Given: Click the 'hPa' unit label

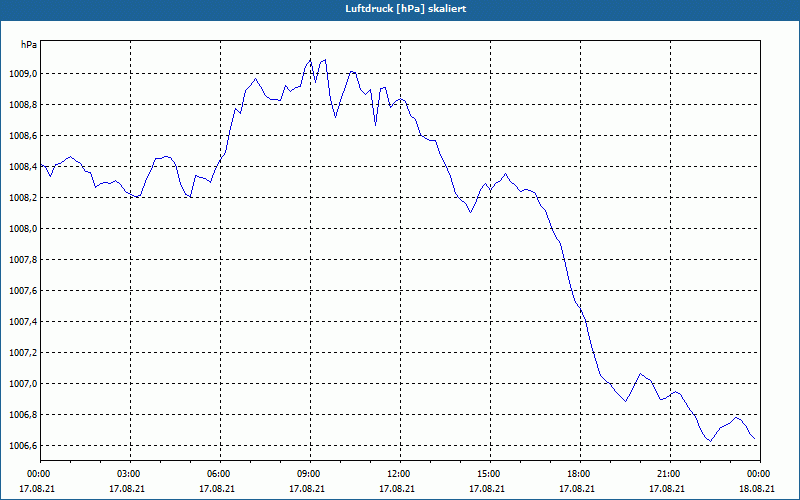Looking at the screenshot, I should tap(29, 45).
